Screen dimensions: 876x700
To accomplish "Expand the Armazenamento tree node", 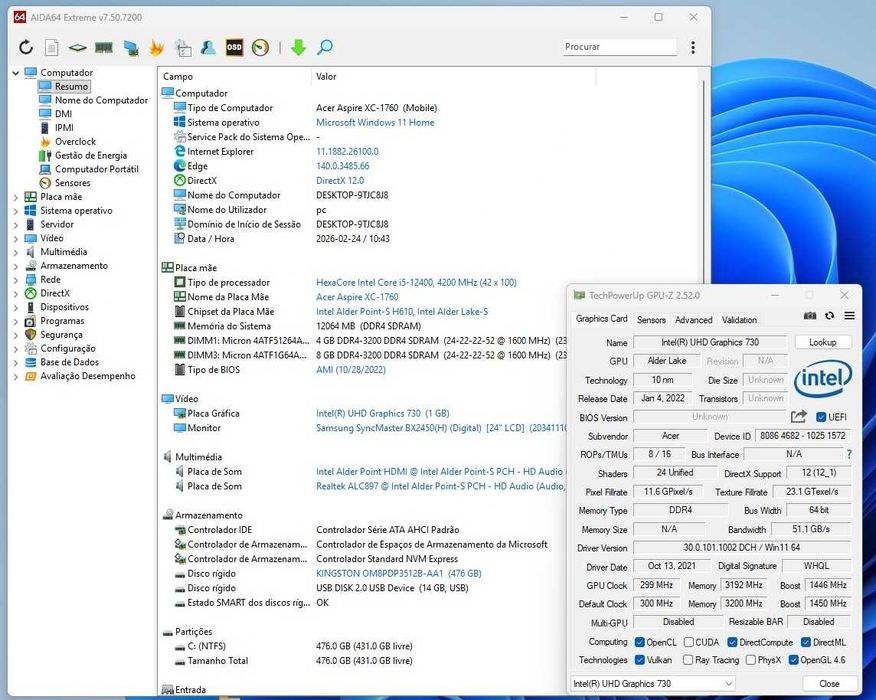I will pos(16,266).
